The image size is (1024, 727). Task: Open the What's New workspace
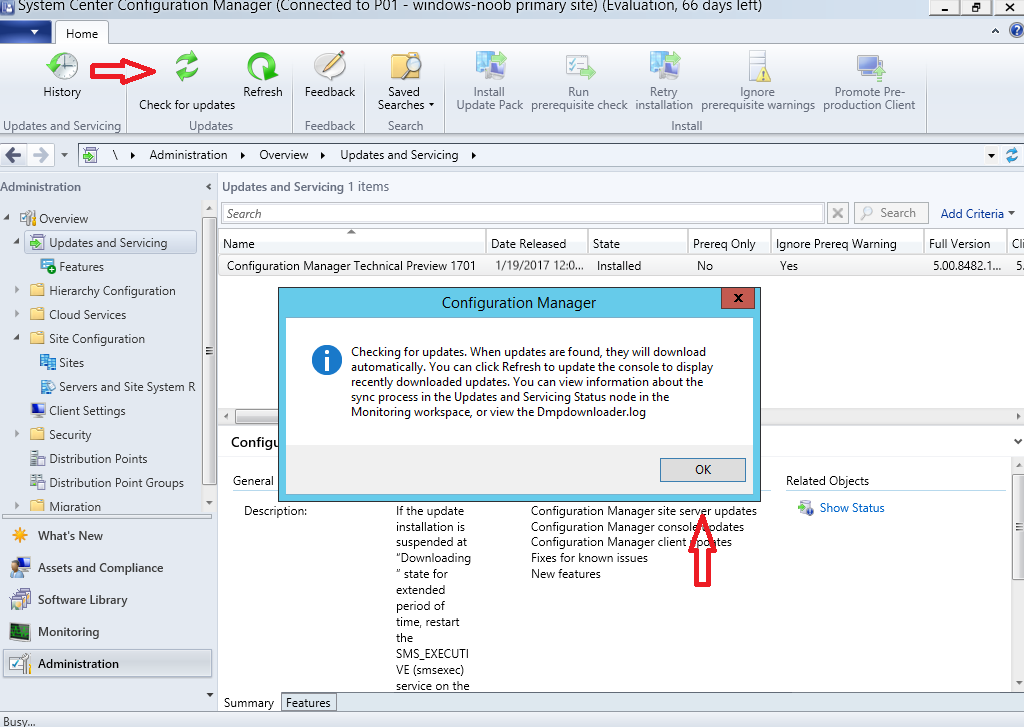click(70, 536)
